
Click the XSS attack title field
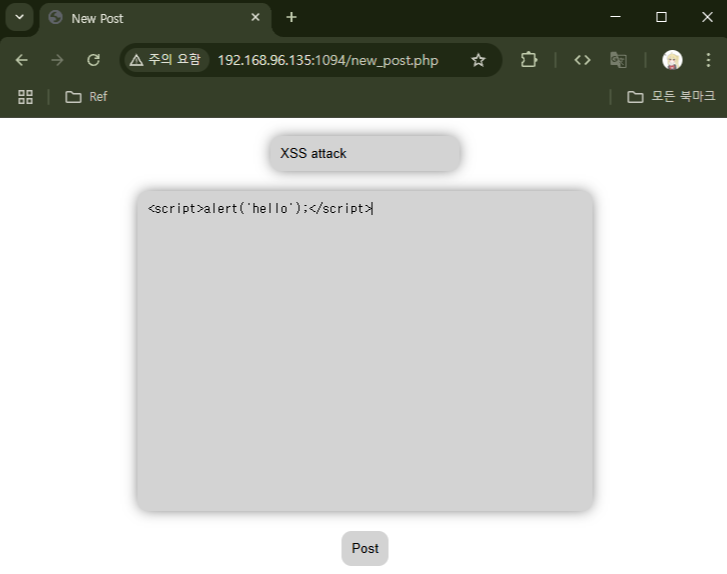point(365,153)
